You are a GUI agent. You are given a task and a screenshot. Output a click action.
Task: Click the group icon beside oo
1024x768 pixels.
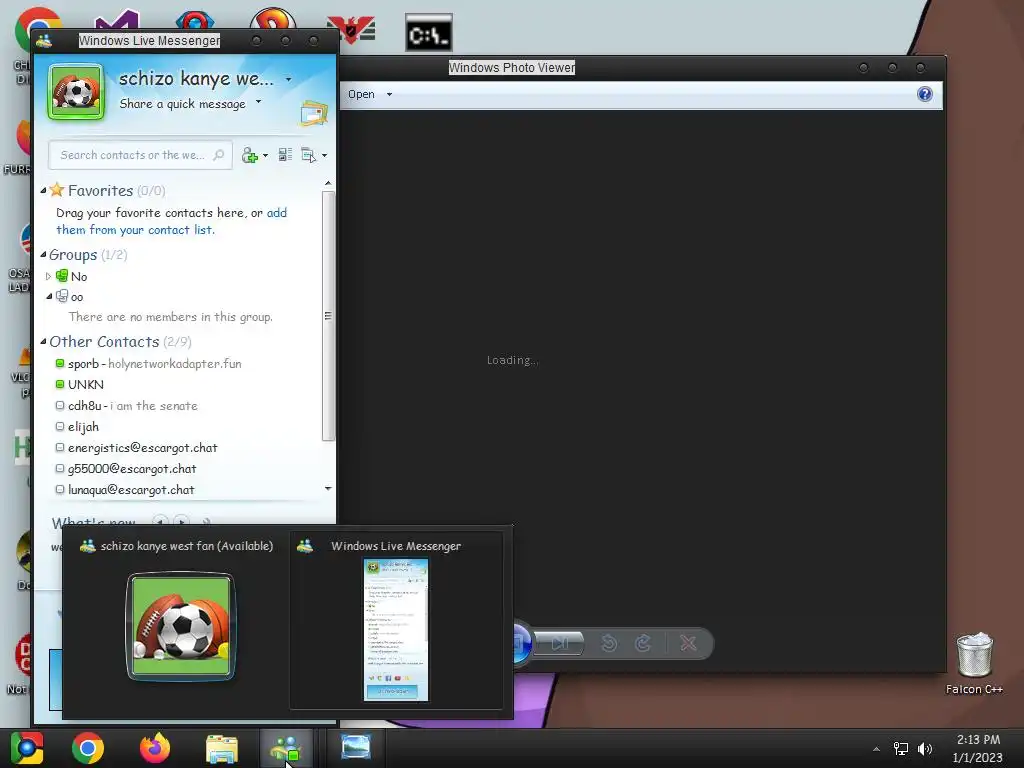[x=62, y=296]
